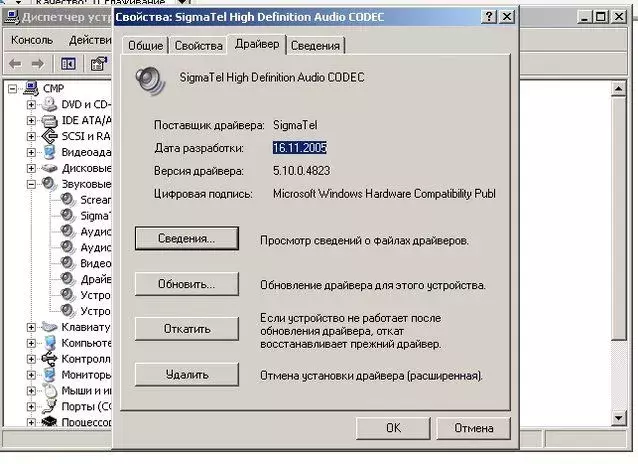Click the highlighted date 16.11.2005
The height and width of the screenshot is (464, 638).
(300, 148)
